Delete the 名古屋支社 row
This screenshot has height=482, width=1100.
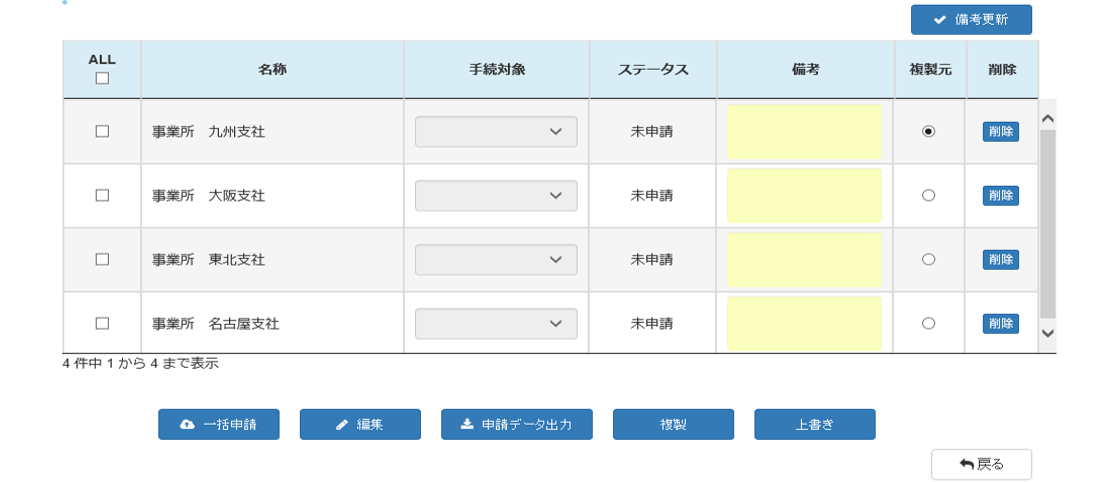(x=1000, y=323)
